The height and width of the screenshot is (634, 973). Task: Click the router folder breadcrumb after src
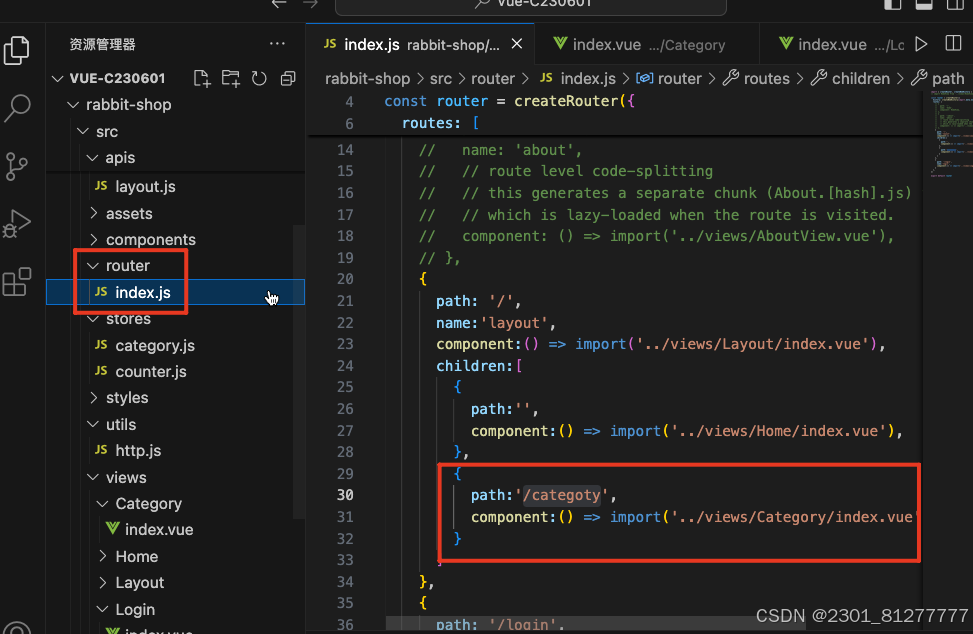493,79
